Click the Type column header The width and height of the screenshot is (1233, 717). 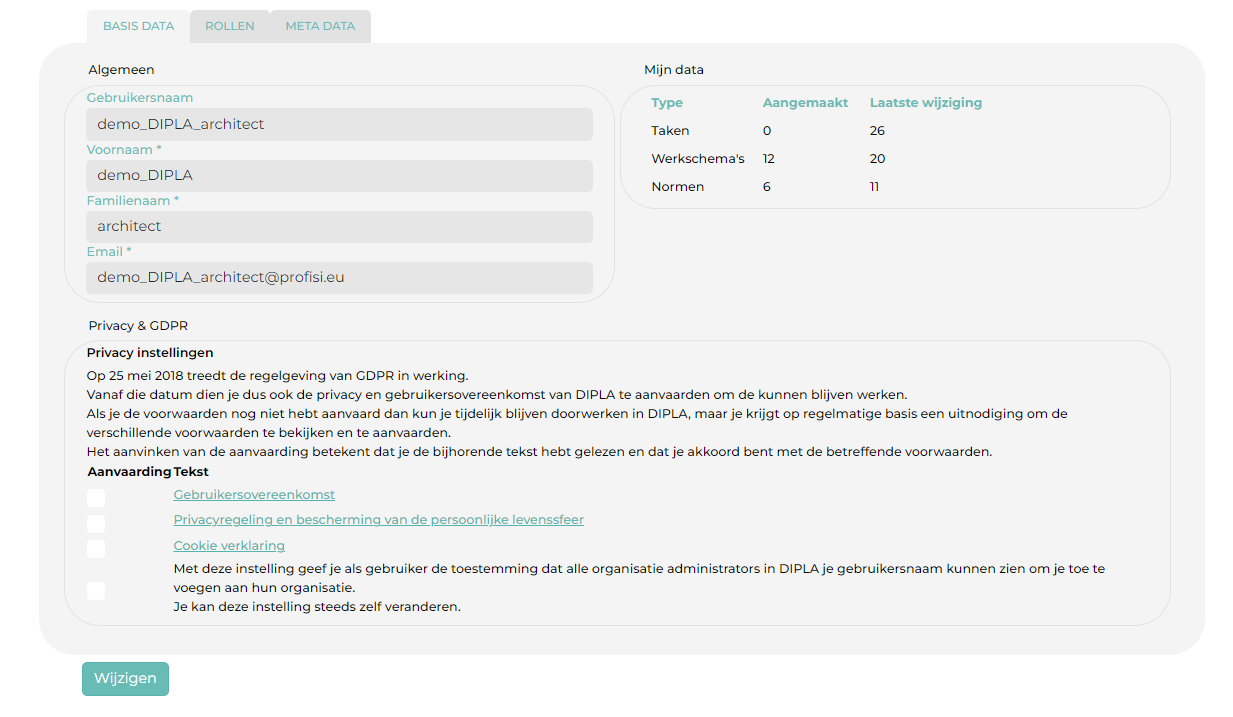(x=667, y=103)
